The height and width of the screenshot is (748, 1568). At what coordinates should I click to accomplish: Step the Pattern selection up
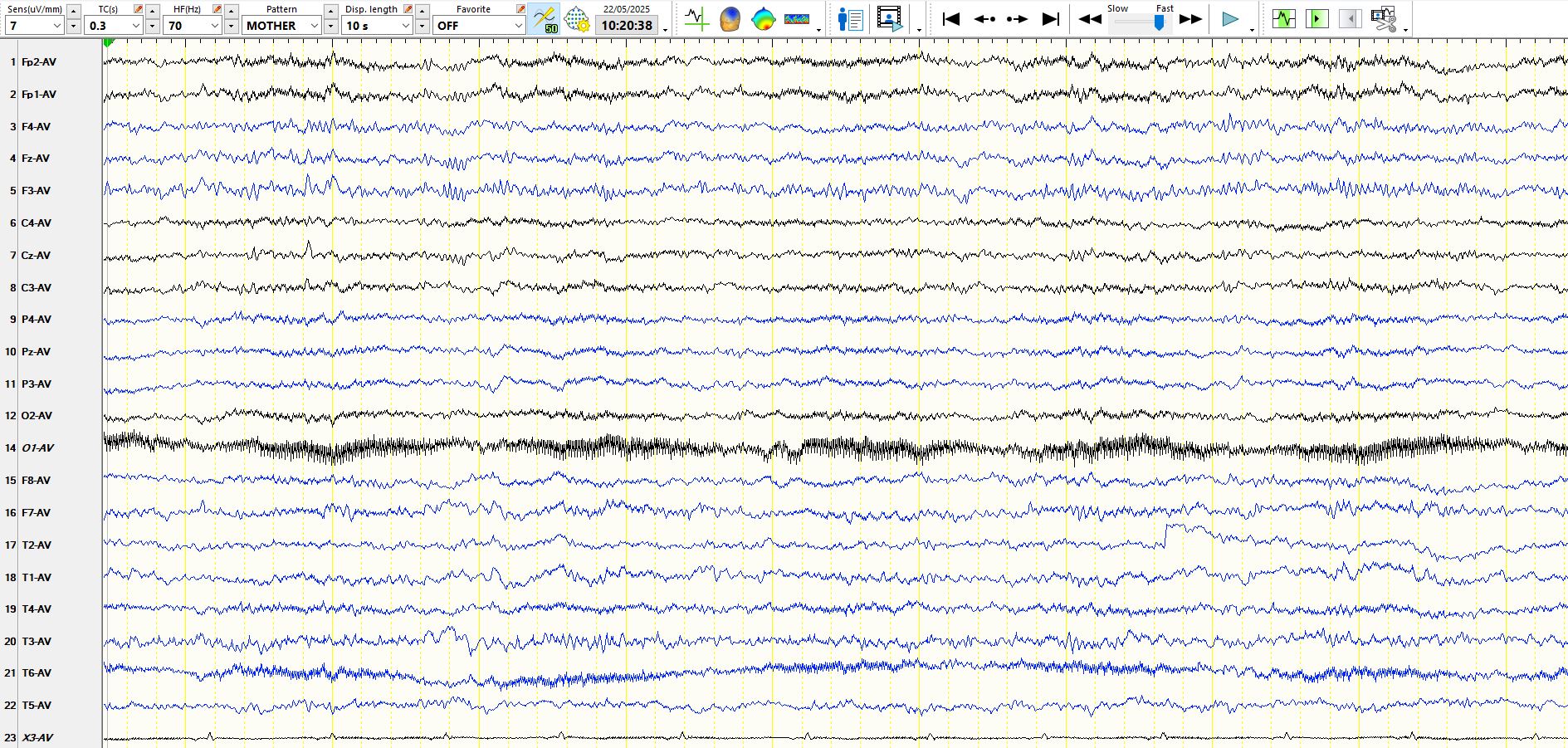(330, 11)
